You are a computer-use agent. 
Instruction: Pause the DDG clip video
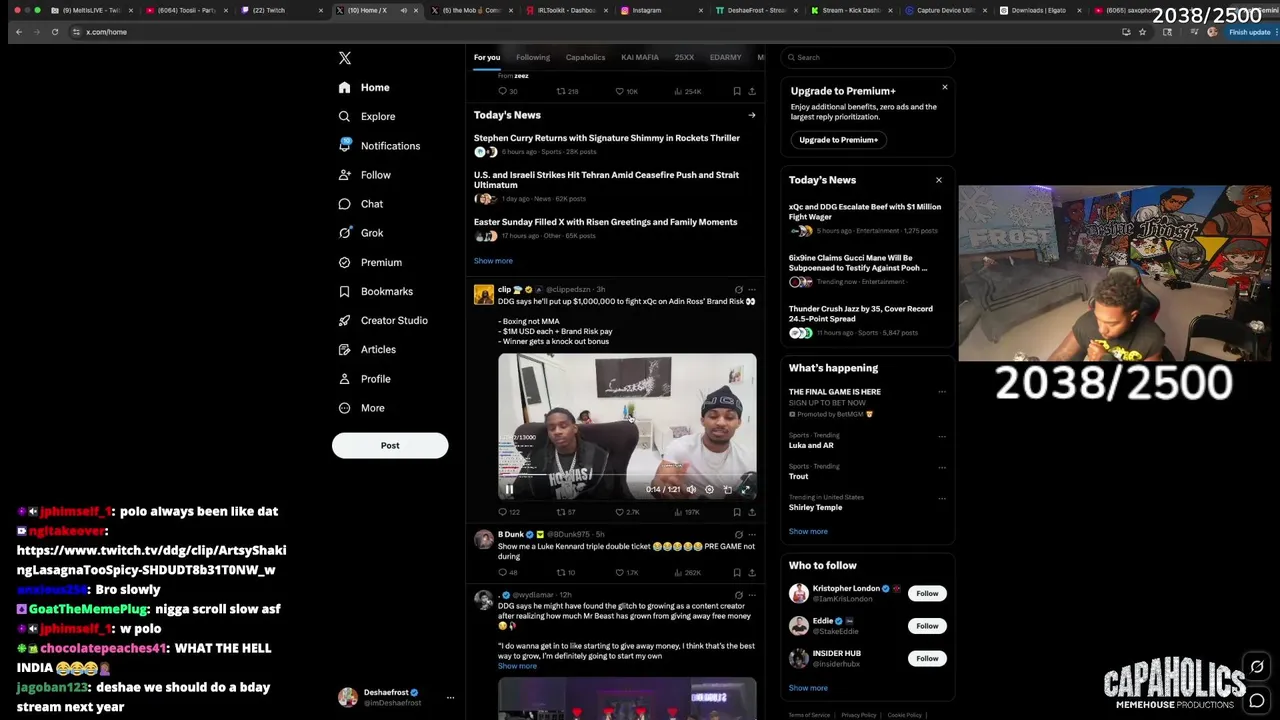[509, 490]
